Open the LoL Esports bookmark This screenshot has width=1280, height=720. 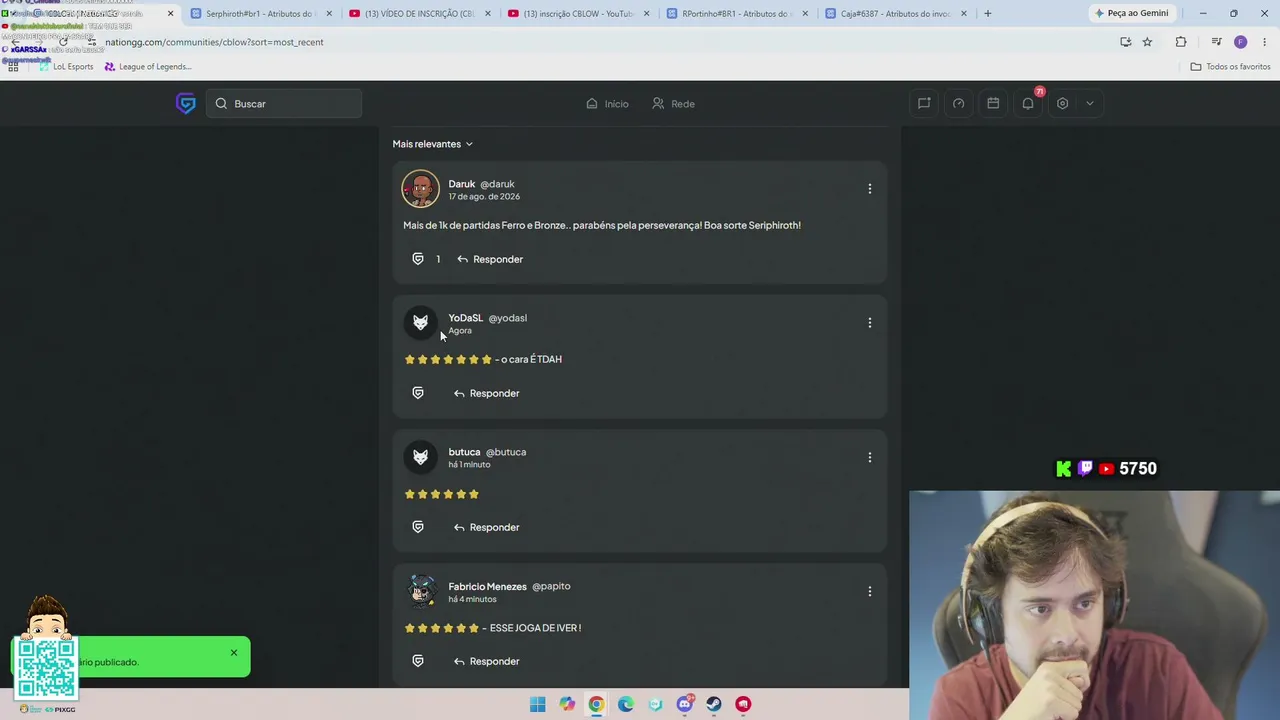coord(67,67)
